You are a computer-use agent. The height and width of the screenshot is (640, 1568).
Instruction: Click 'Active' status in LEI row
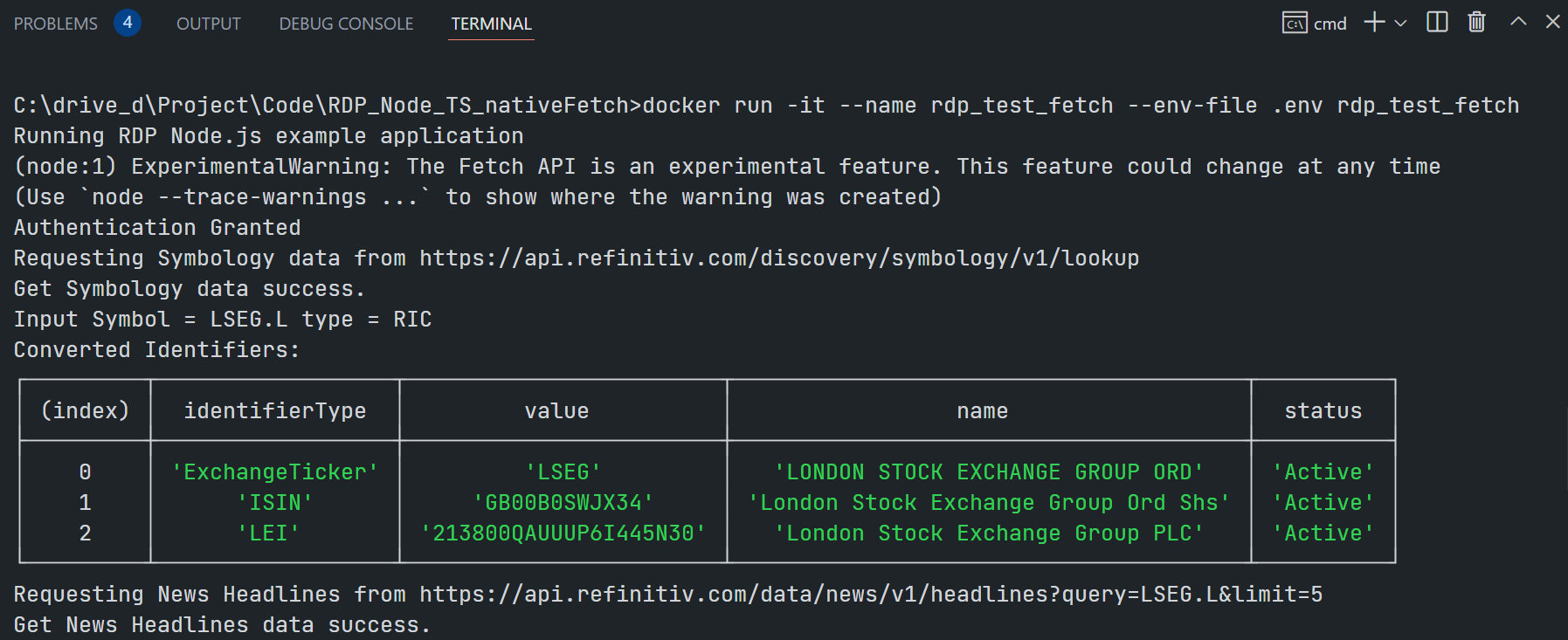(1323, 533)
